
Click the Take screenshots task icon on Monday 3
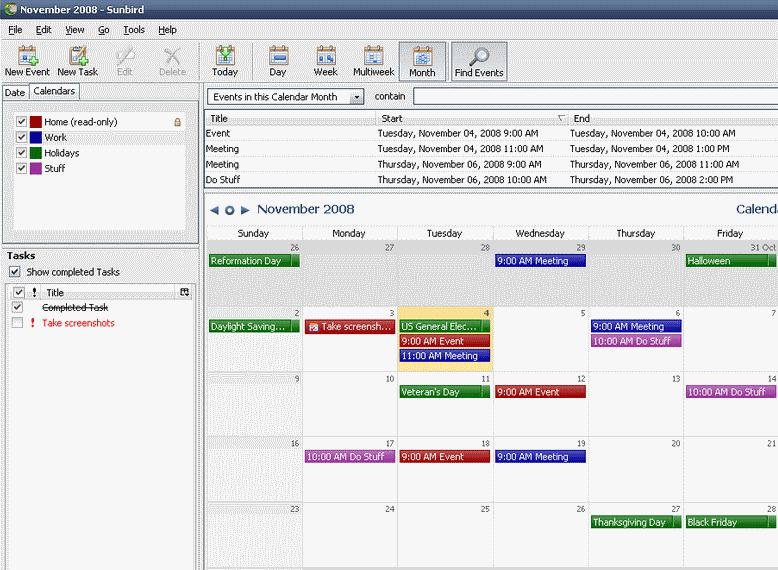coord(314,327)
